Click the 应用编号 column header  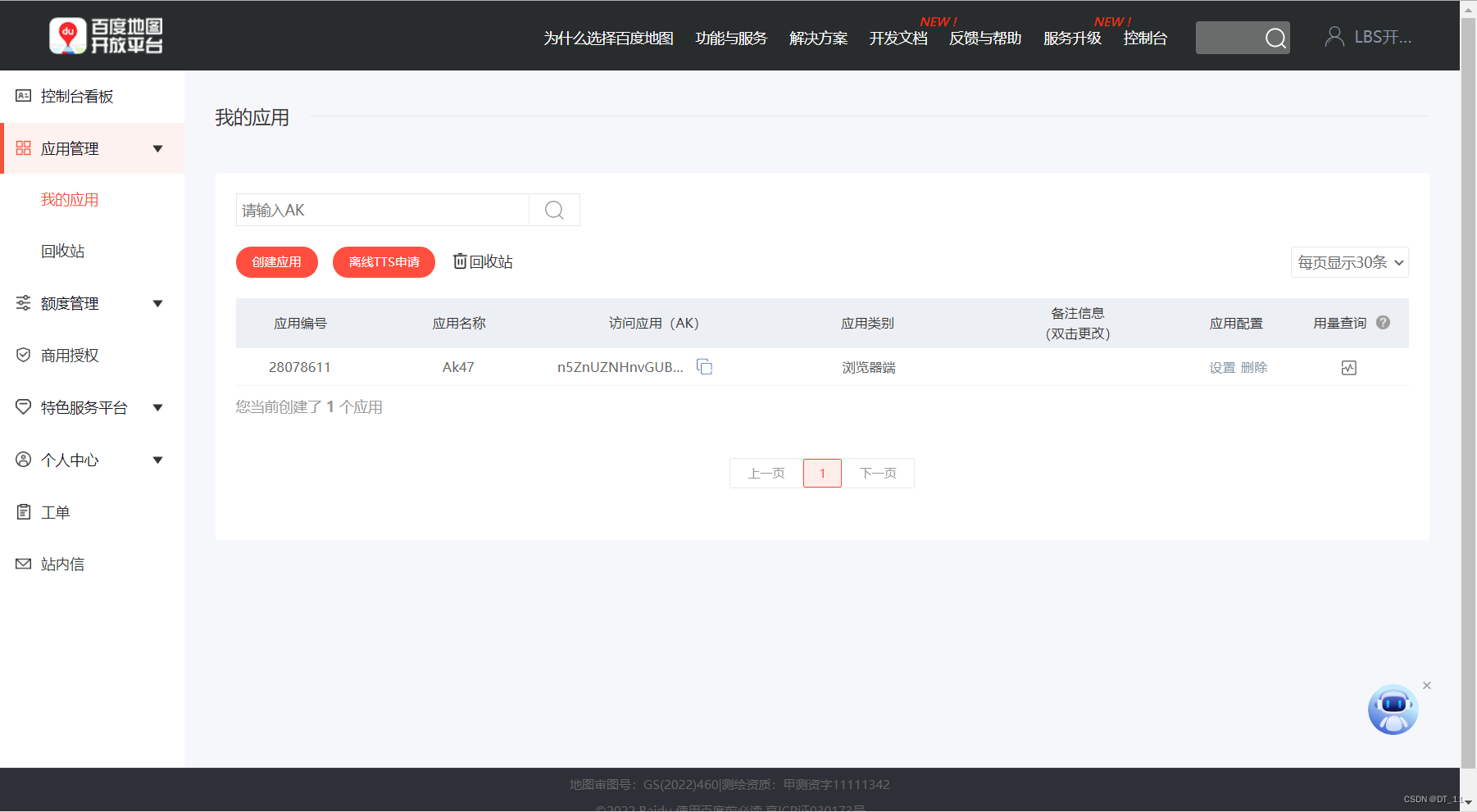tap(300, 323)
